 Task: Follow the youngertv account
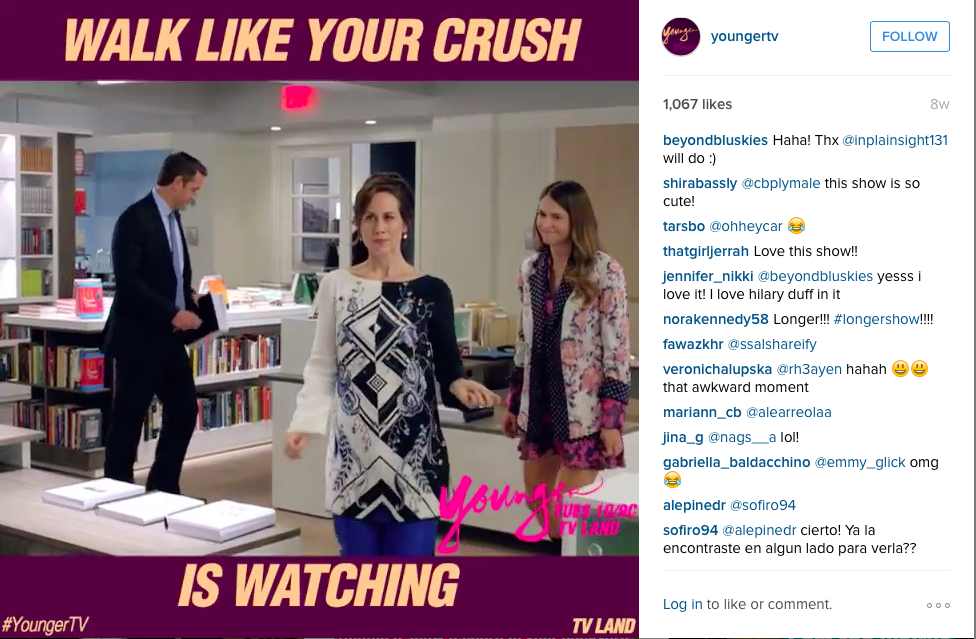(x=909, y=36)
